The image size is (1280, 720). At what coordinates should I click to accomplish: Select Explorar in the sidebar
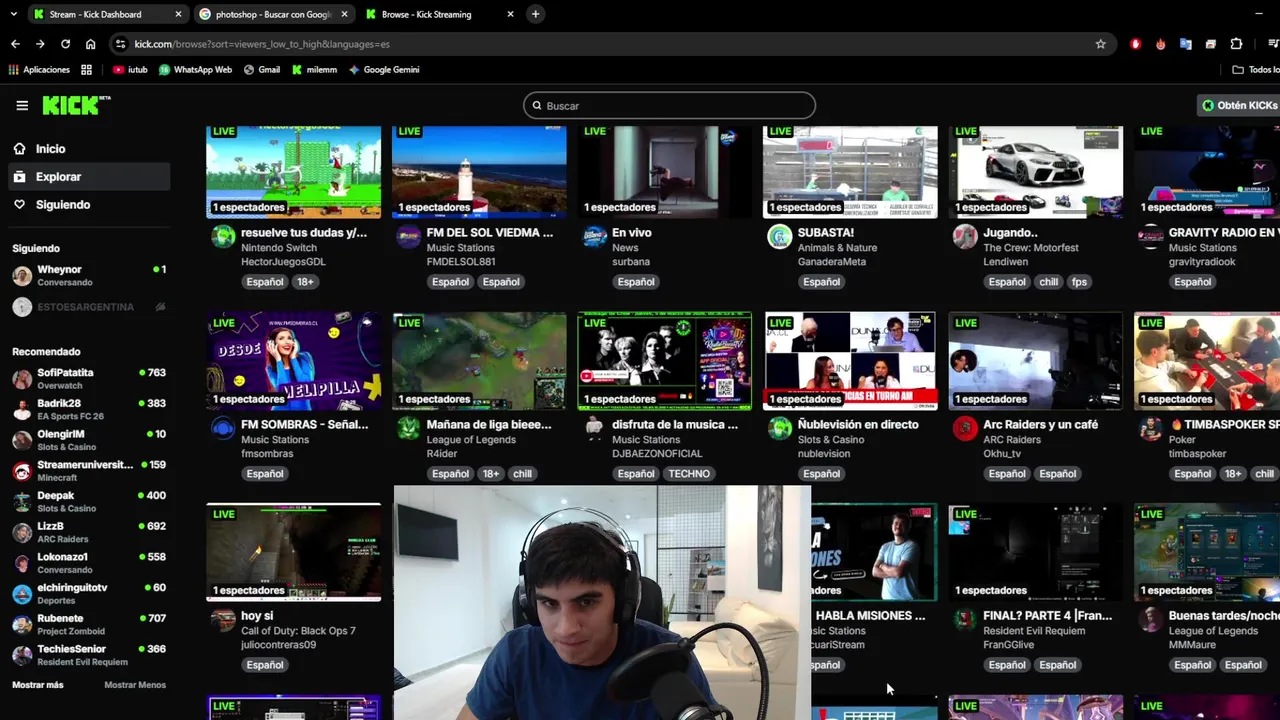(89, 177)
